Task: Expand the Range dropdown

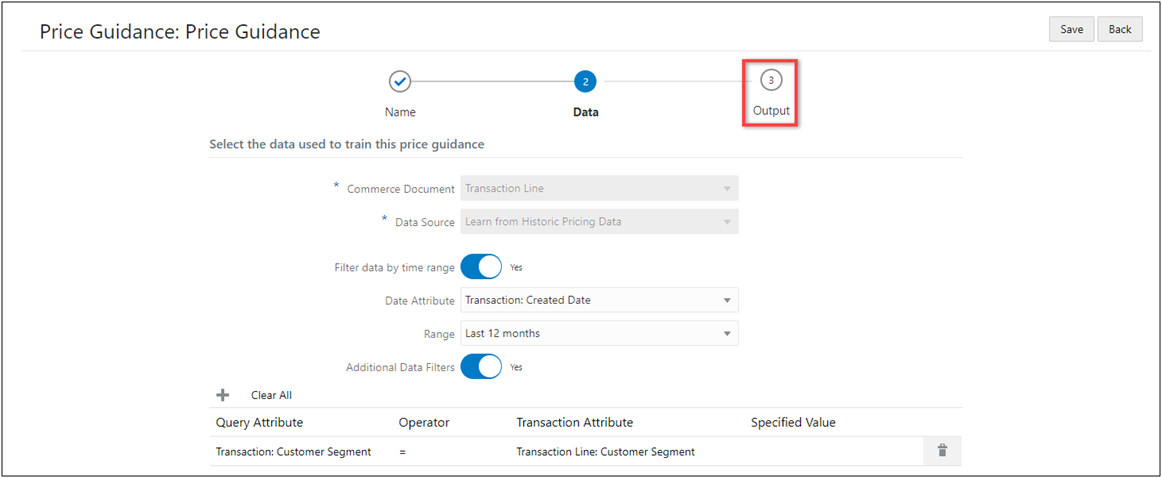Action: click(x=599, y=333)
